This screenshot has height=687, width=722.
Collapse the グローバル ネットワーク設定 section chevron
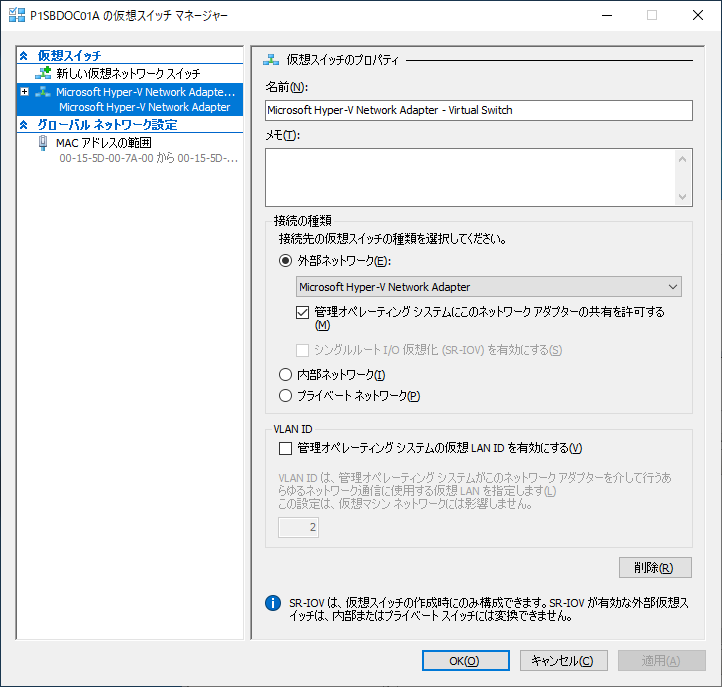[x=24, y=125]
